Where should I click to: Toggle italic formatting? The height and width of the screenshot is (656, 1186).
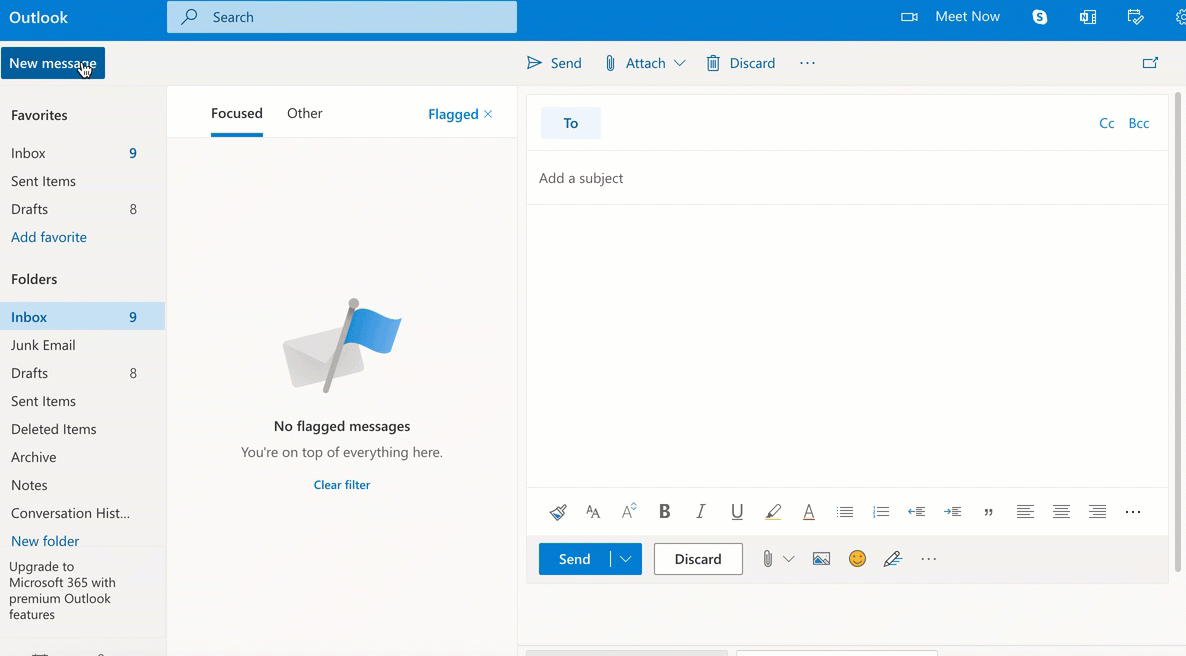coord(700,512)
